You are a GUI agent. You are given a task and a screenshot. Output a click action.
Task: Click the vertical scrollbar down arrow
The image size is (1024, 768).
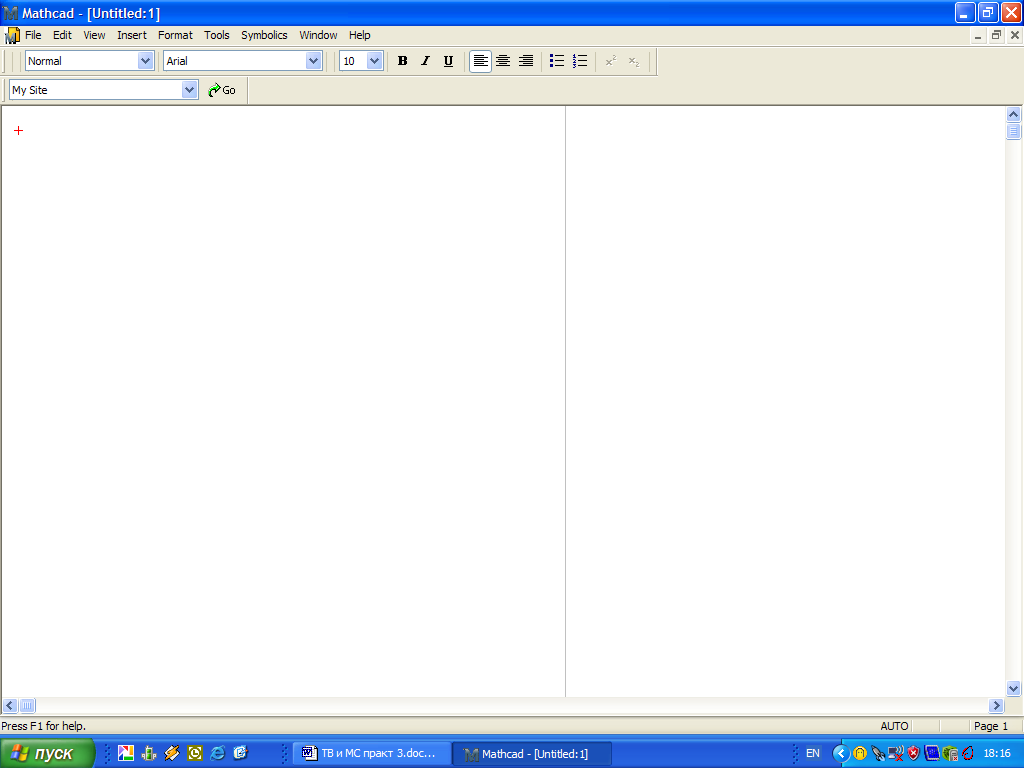pos(1013,688)
